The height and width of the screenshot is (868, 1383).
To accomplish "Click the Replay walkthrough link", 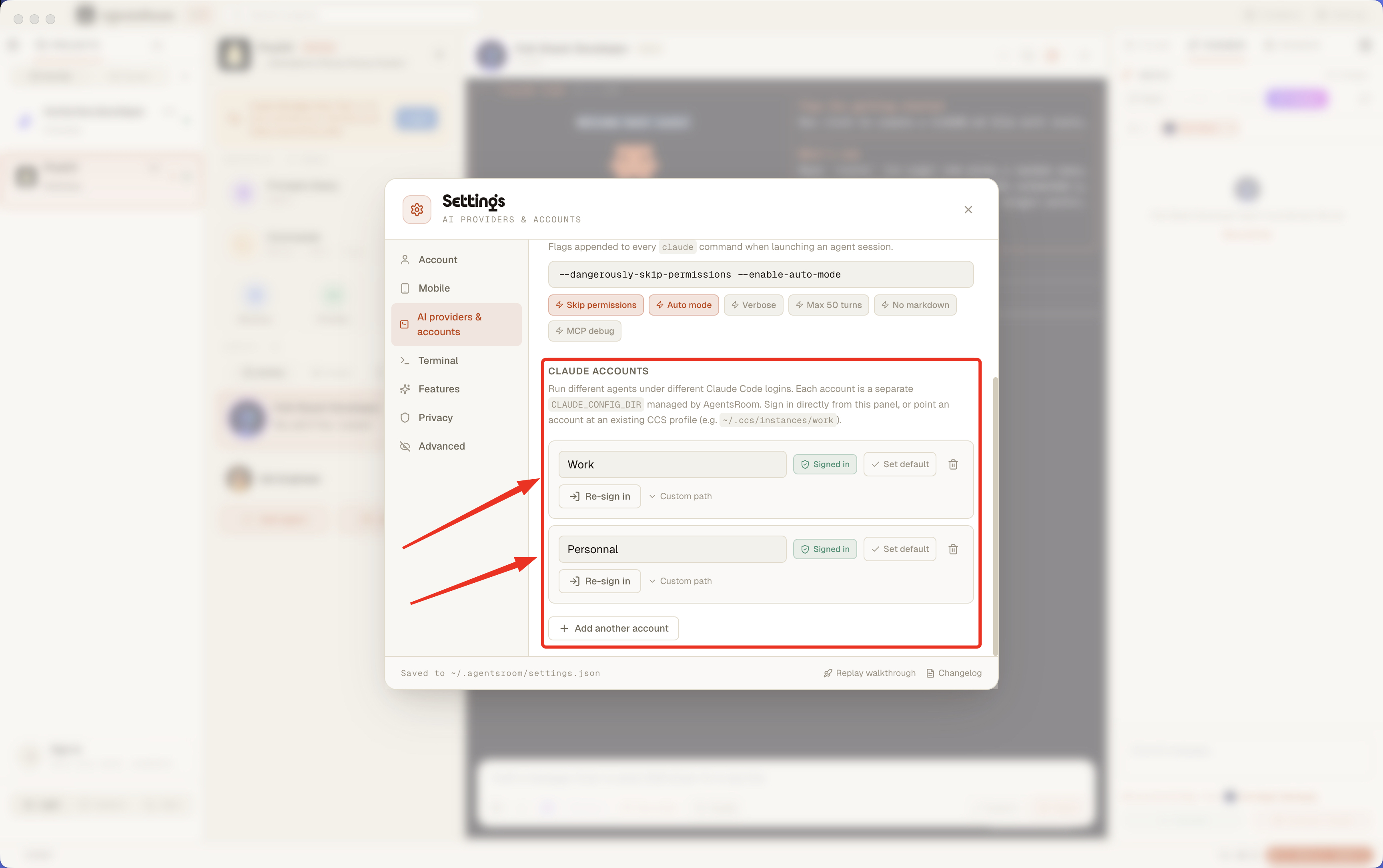I will coord(870,673).
